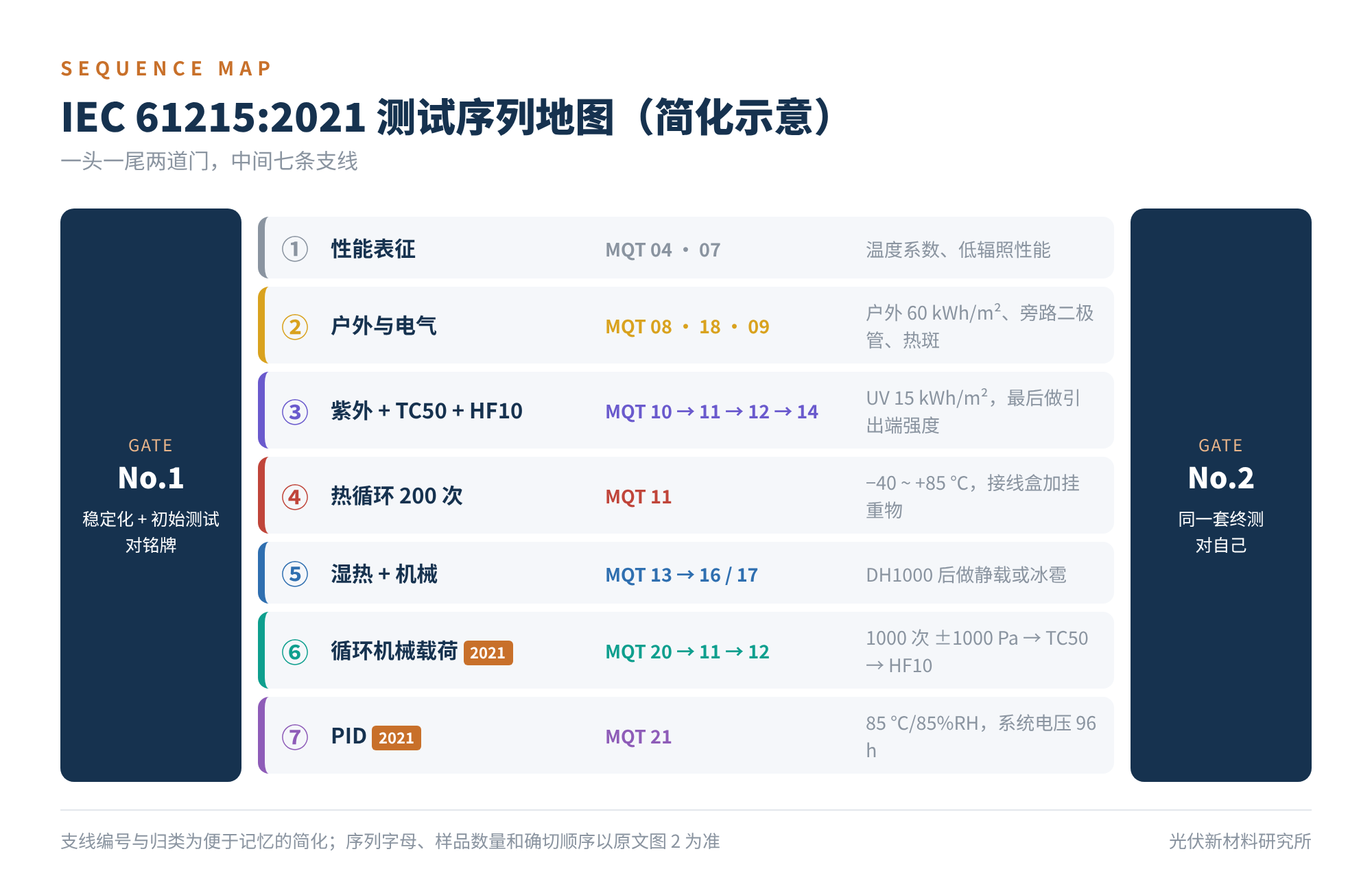Click the 支线编号与归类 footnote

pyautogui.click(x=390, y=842)
